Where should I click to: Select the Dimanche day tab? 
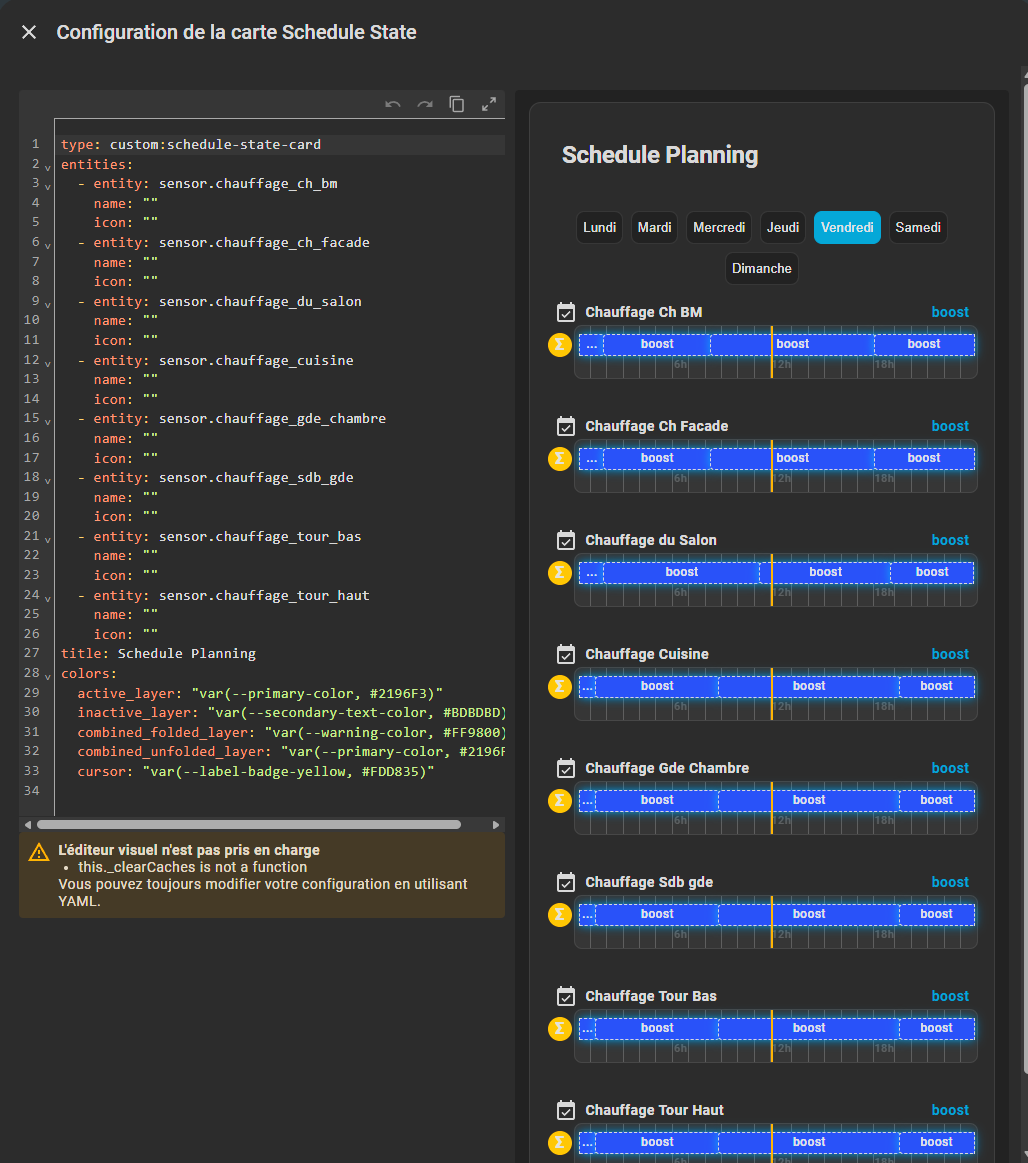(761, 269)
